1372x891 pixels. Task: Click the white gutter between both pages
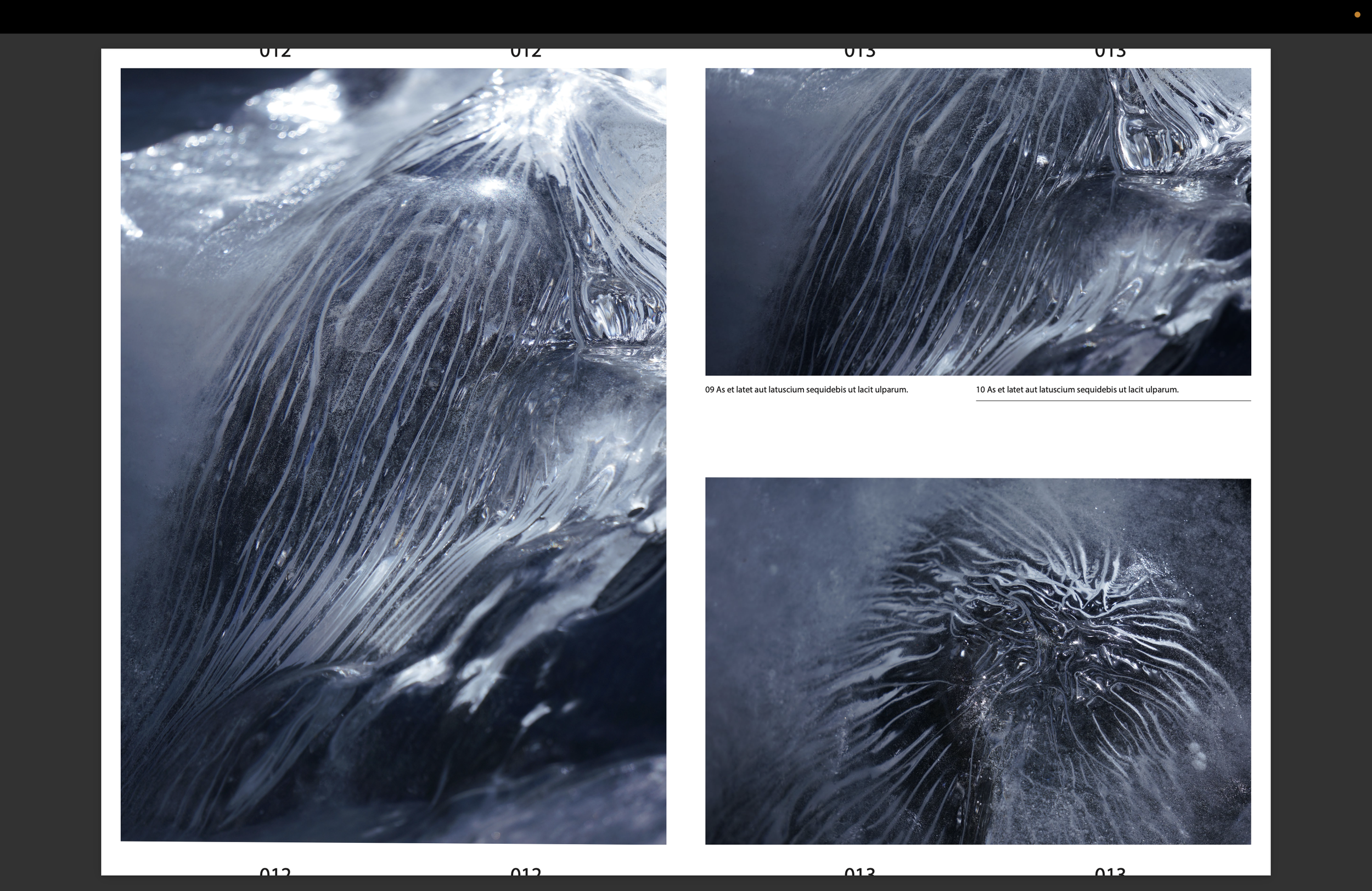tap(685, 455)
